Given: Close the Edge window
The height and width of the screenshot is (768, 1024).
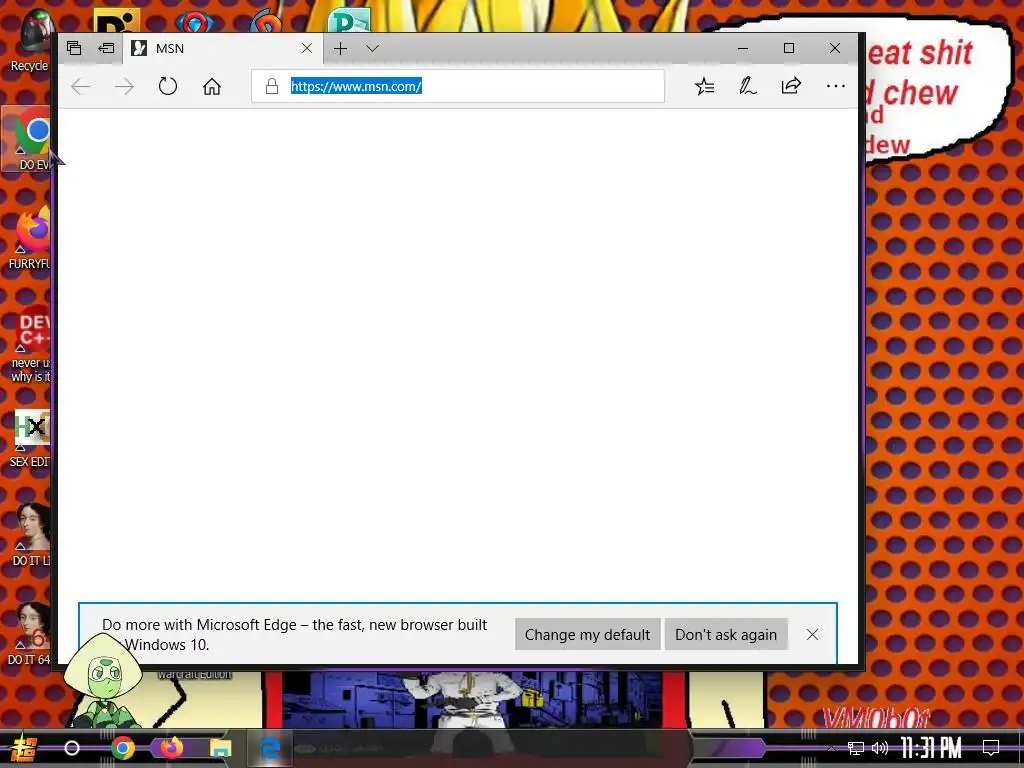Looking at the screenshot, I should [x=835, y=48].
